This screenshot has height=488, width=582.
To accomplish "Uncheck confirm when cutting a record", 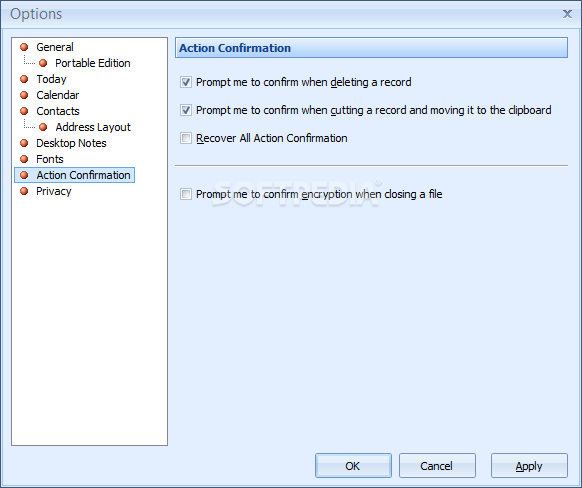I will 186,110.
